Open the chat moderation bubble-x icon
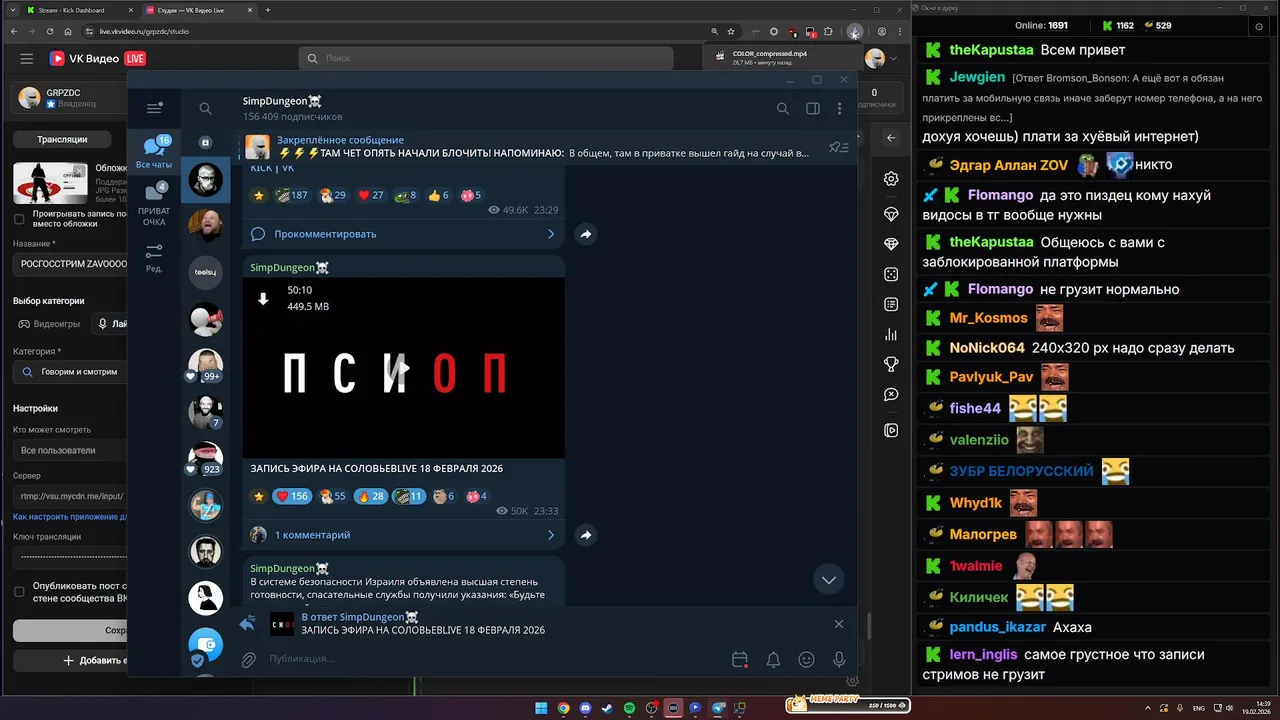Viewport: 1280px width, 720px height. pos(891,395)
